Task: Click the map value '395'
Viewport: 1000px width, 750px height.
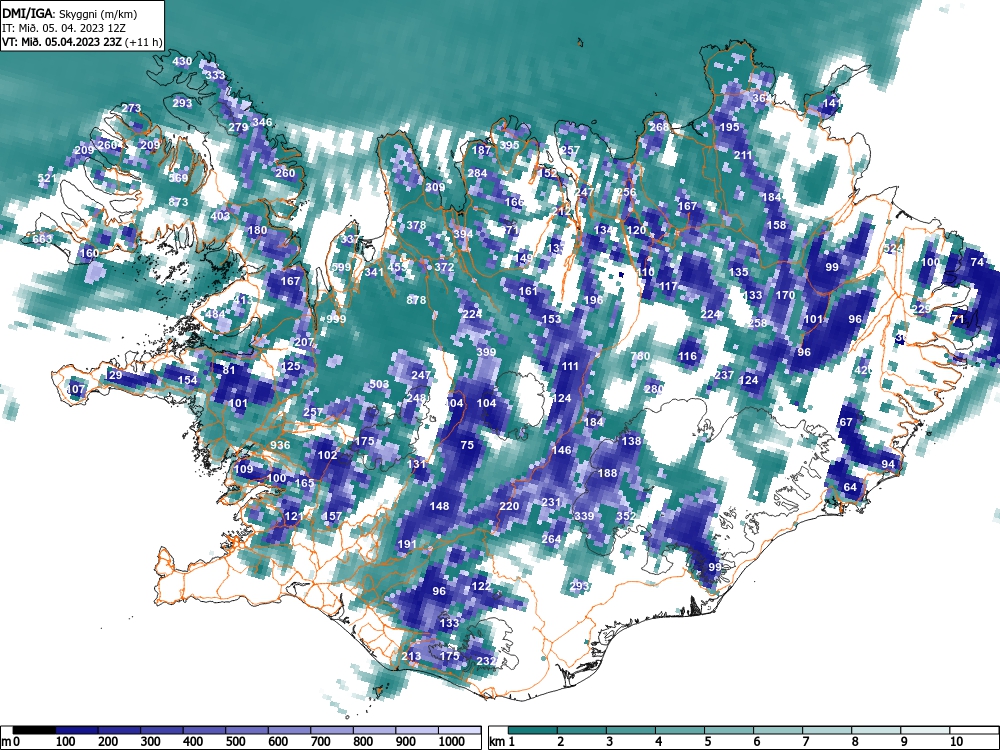Action: click(509, 145)
